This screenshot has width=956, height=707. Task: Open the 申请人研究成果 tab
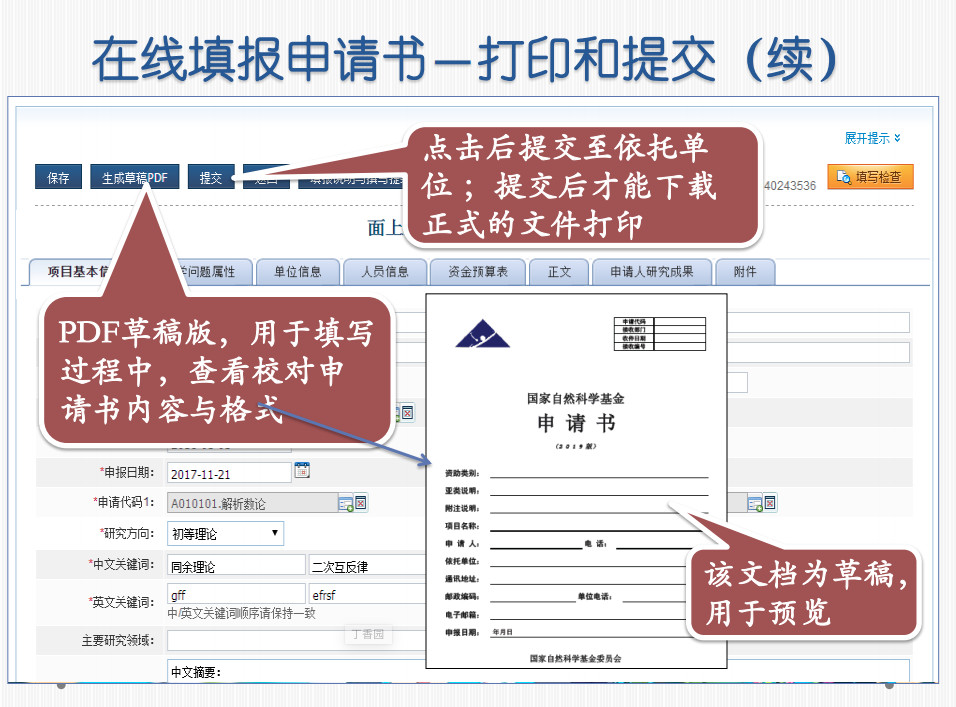652,272
